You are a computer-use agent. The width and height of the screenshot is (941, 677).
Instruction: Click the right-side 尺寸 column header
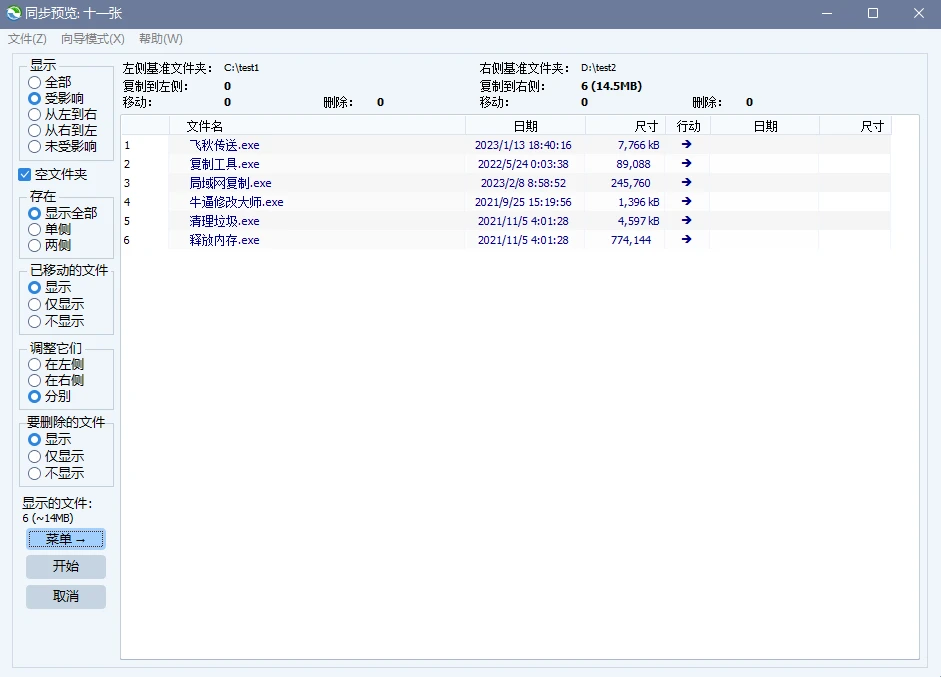pyautogui.click(x=856, y=126)
